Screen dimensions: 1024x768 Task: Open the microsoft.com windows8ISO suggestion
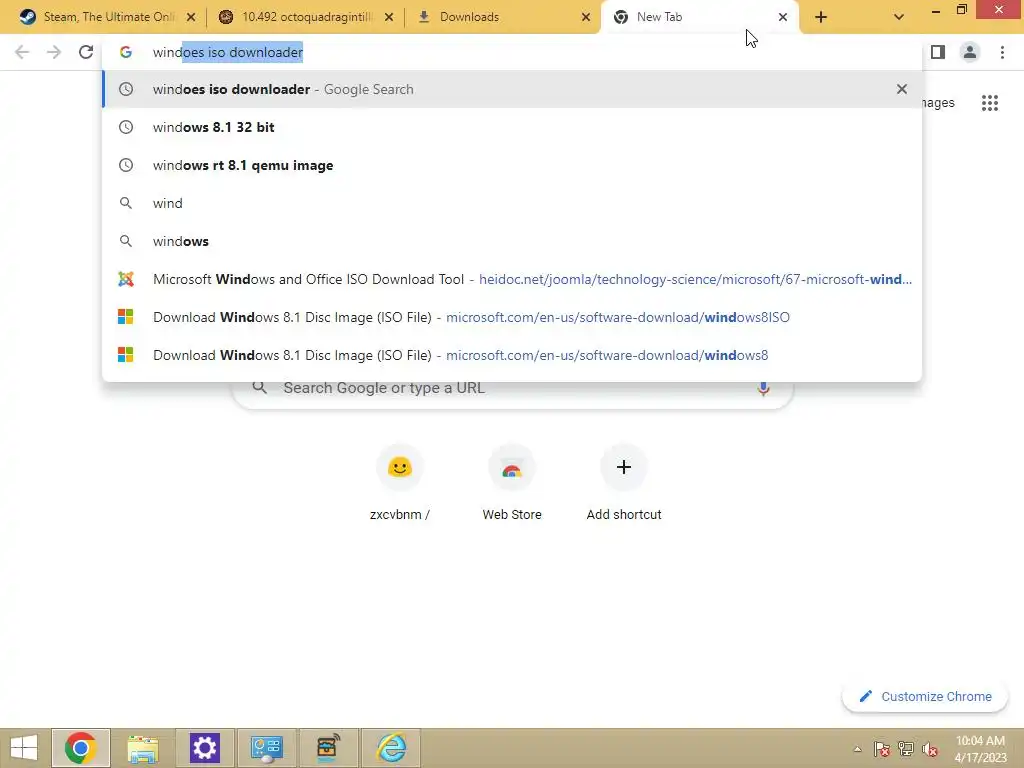(x=512, y=317)
